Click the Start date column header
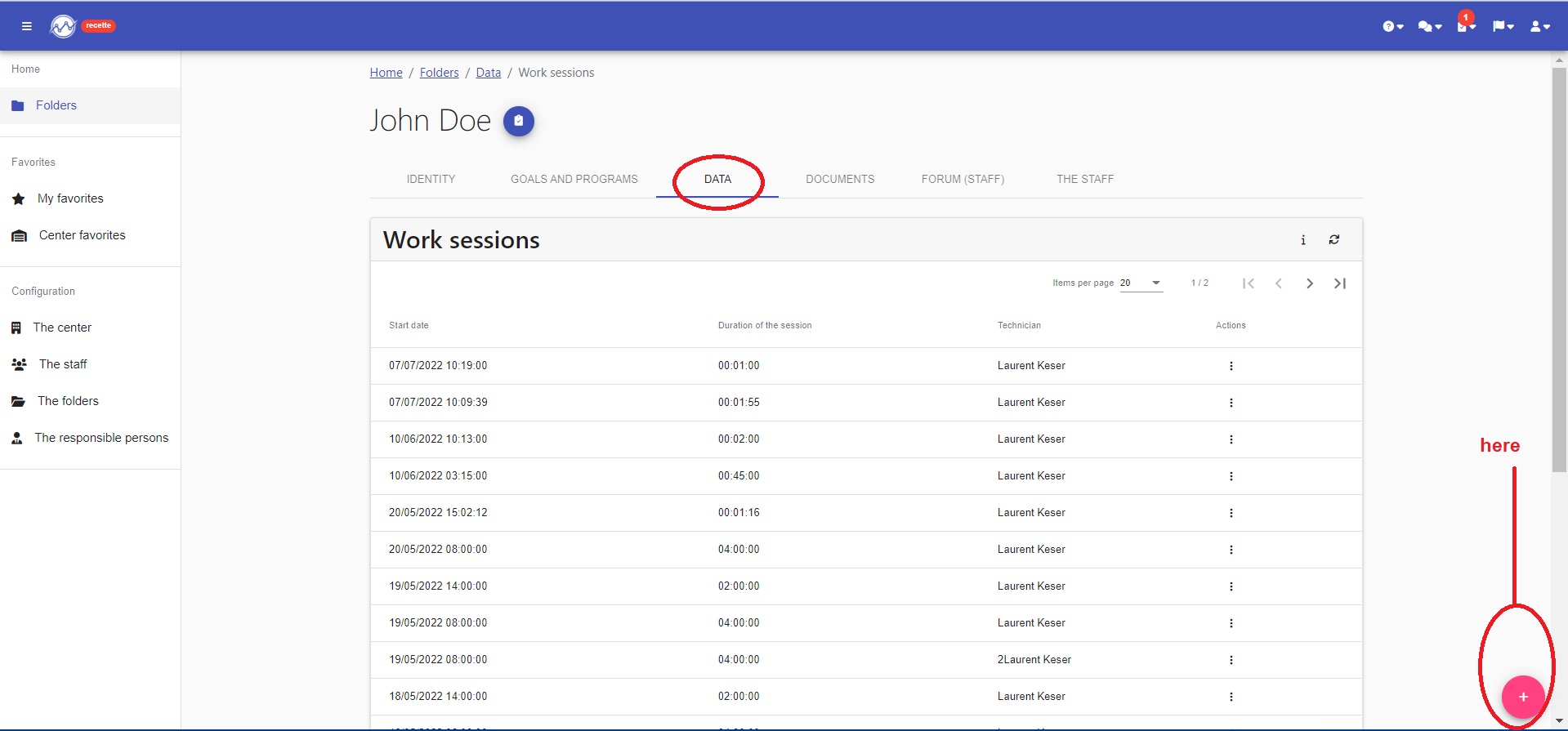 (x=409, y=325)
